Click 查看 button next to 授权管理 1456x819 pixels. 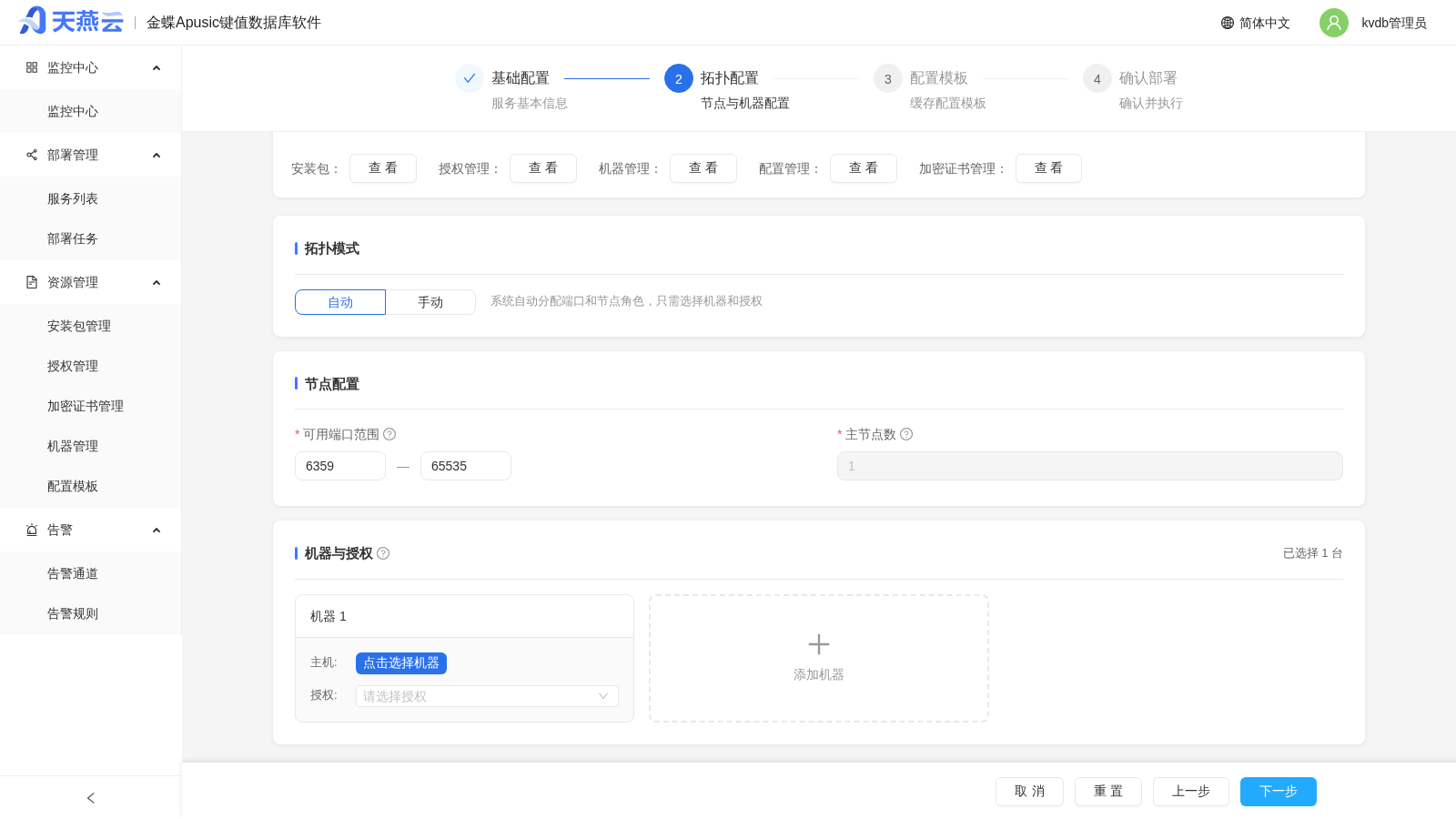click(543, 168)
